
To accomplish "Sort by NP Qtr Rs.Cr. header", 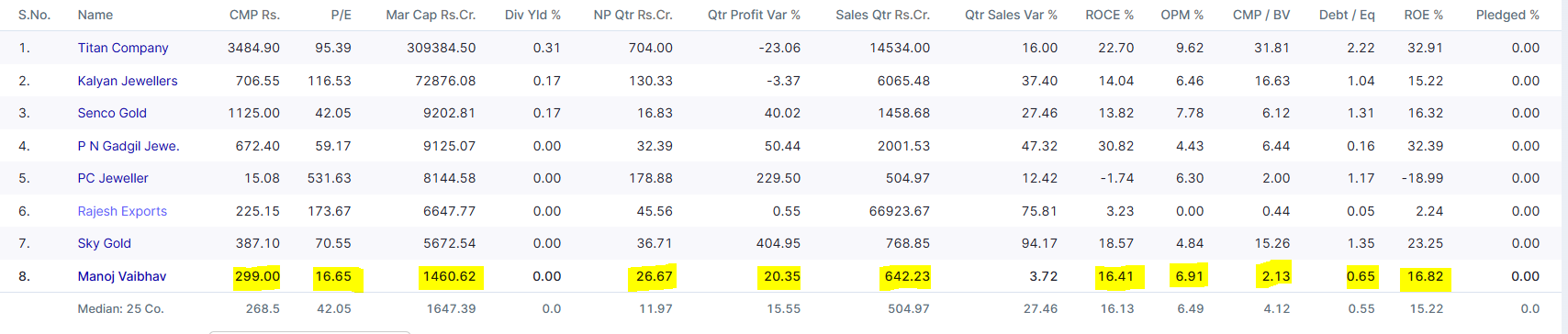I will [x=633, y=15].
